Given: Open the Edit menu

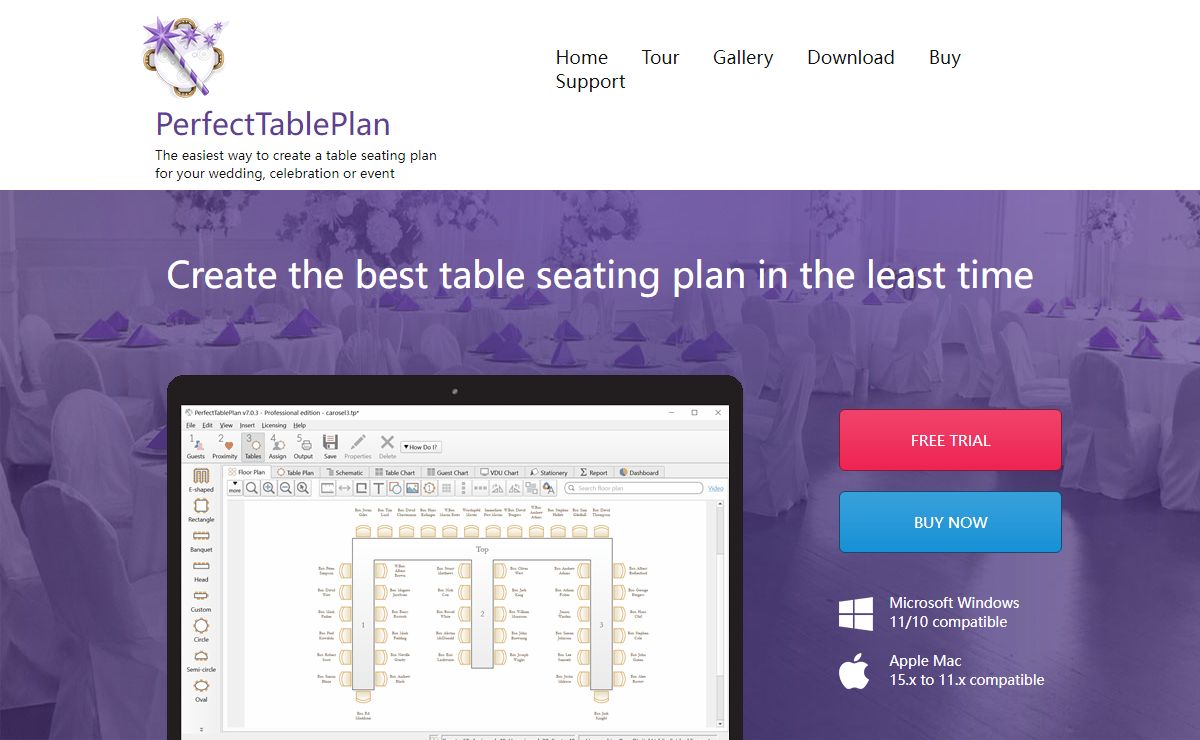Looking at the screenshot, I should click(x=207, y=425).
